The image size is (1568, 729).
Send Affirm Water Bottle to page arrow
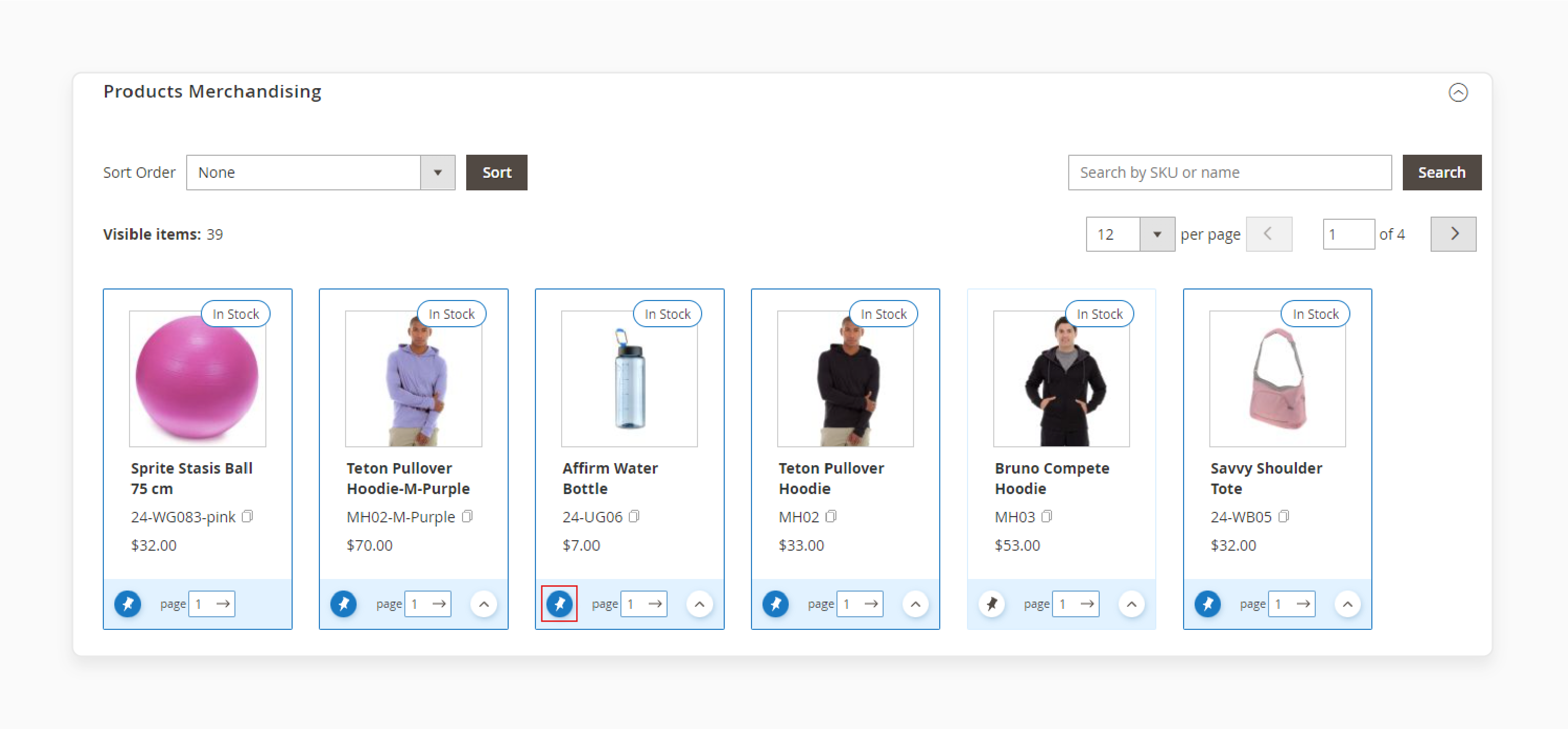point(656,604)
